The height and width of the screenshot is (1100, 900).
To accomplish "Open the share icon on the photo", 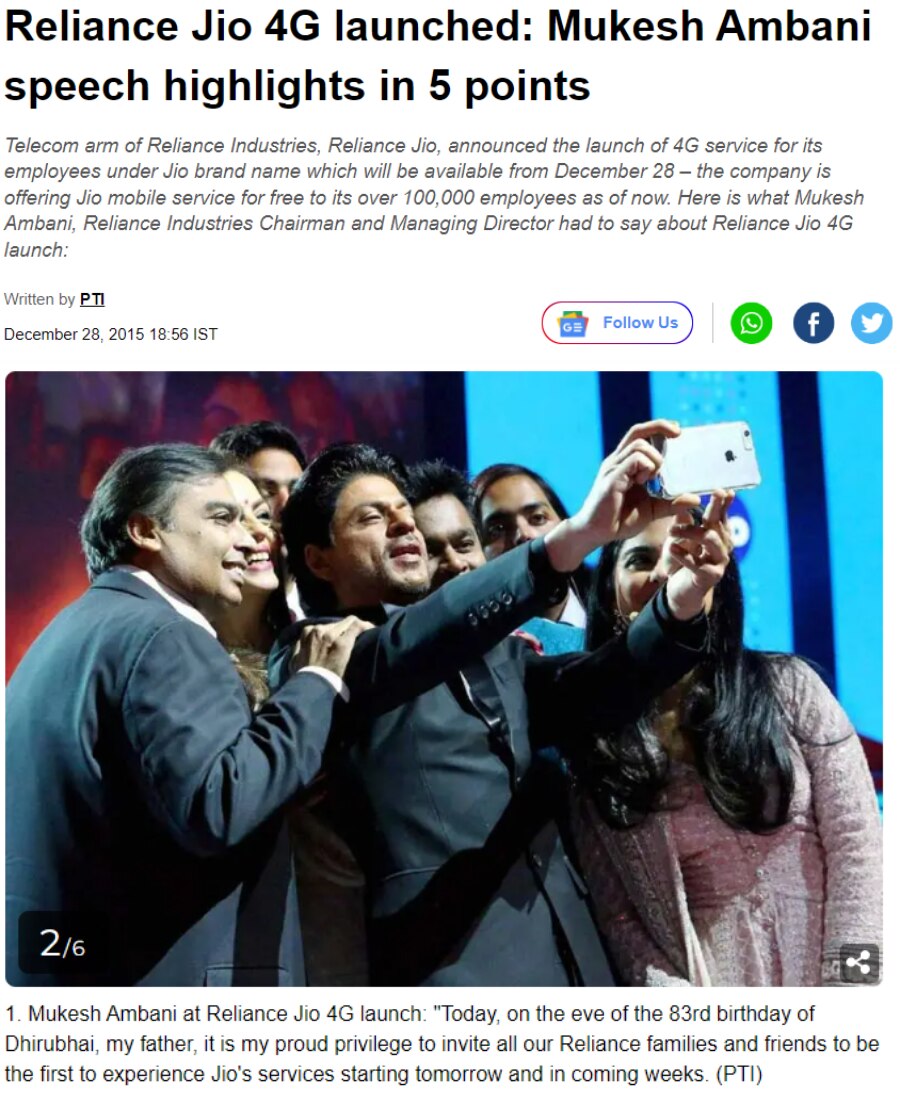I will (x=859, y=962).
